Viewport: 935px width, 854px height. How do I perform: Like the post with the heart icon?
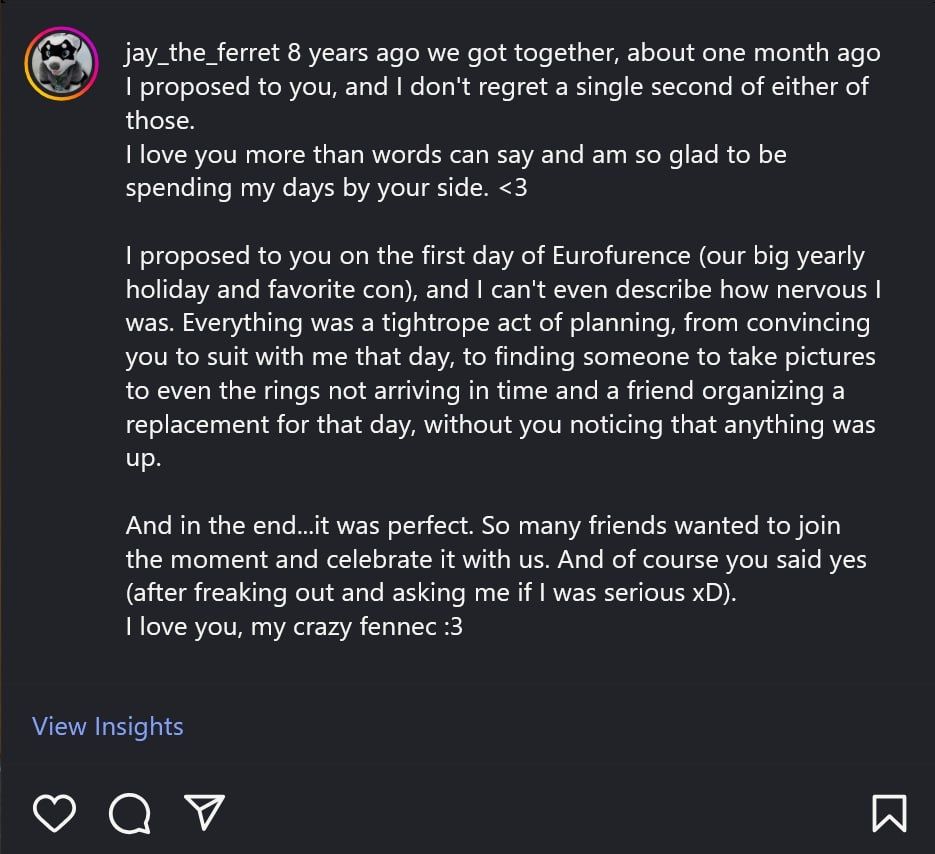coord(54,813)
